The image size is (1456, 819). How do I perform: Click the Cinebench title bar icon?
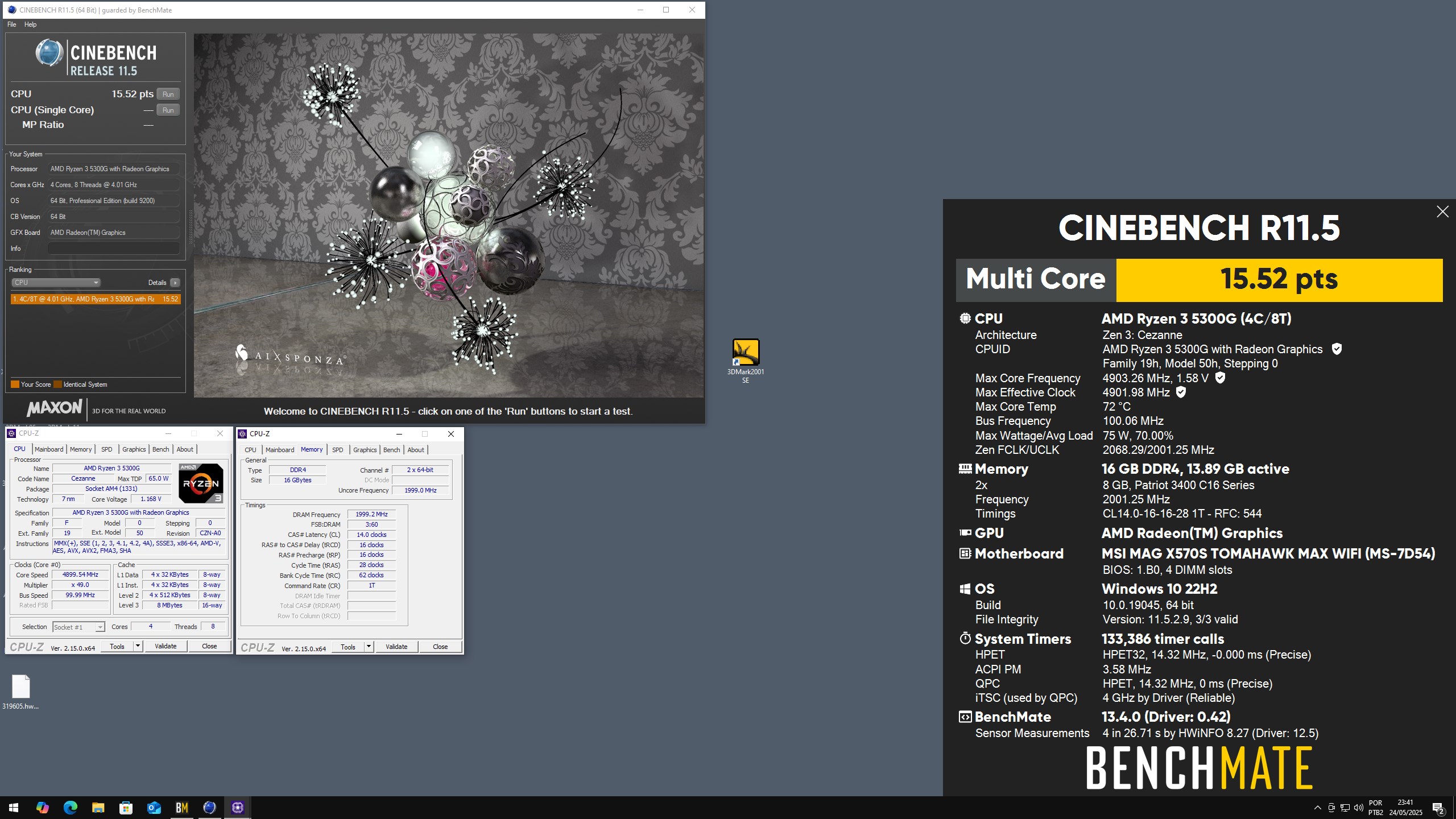11,10
